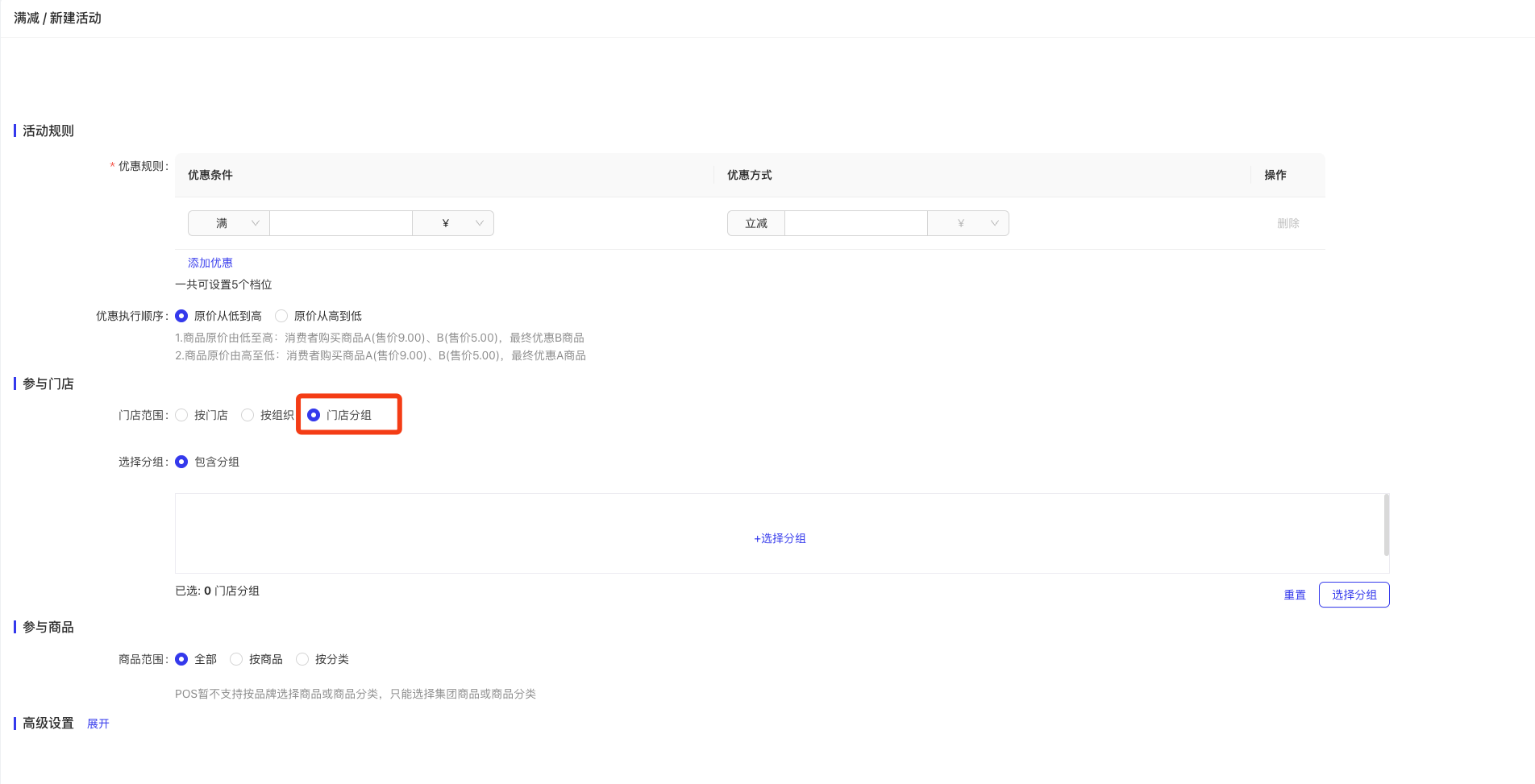Choose 按商品 product scope option

[x=237, y=659]
